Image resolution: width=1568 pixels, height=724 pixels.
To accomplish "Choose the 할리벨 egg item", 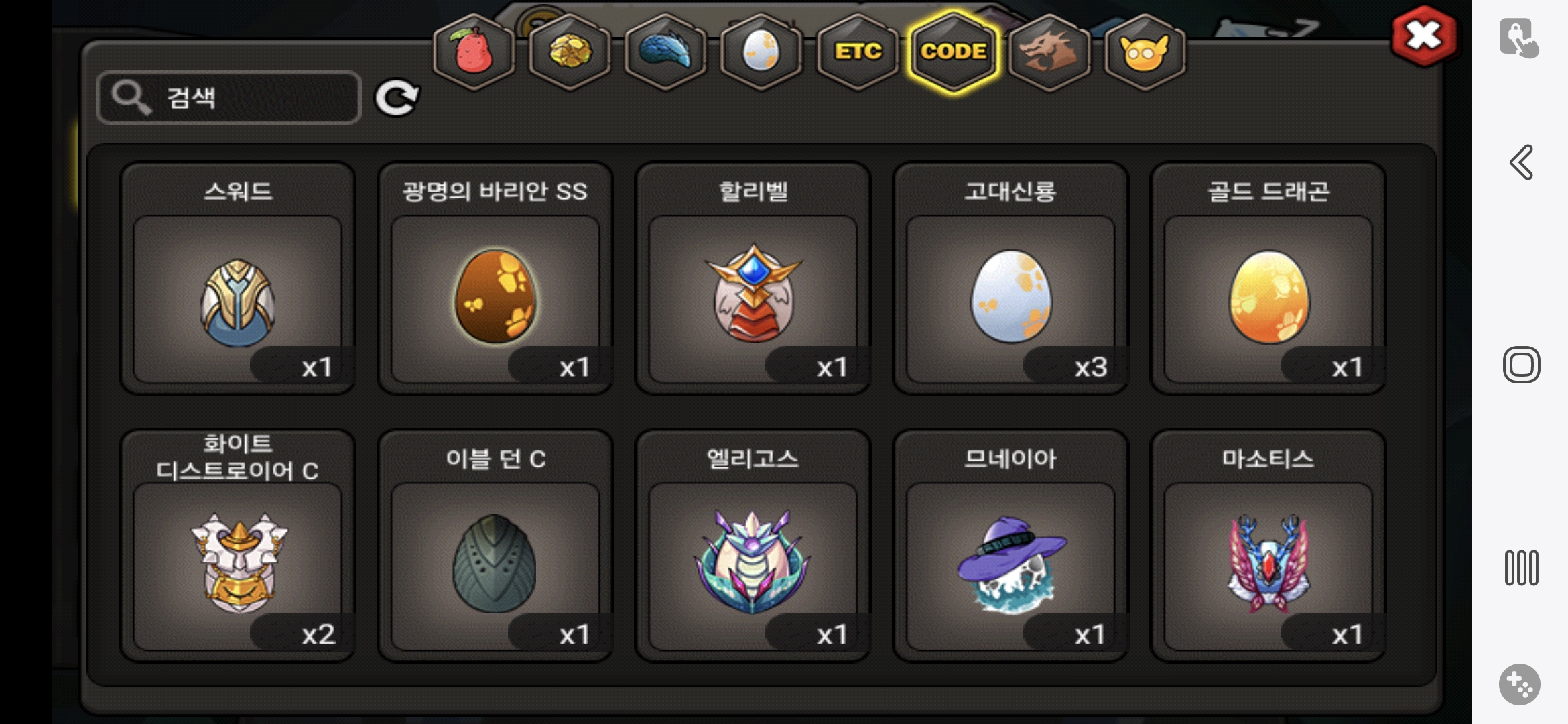I will pos(753,278).
